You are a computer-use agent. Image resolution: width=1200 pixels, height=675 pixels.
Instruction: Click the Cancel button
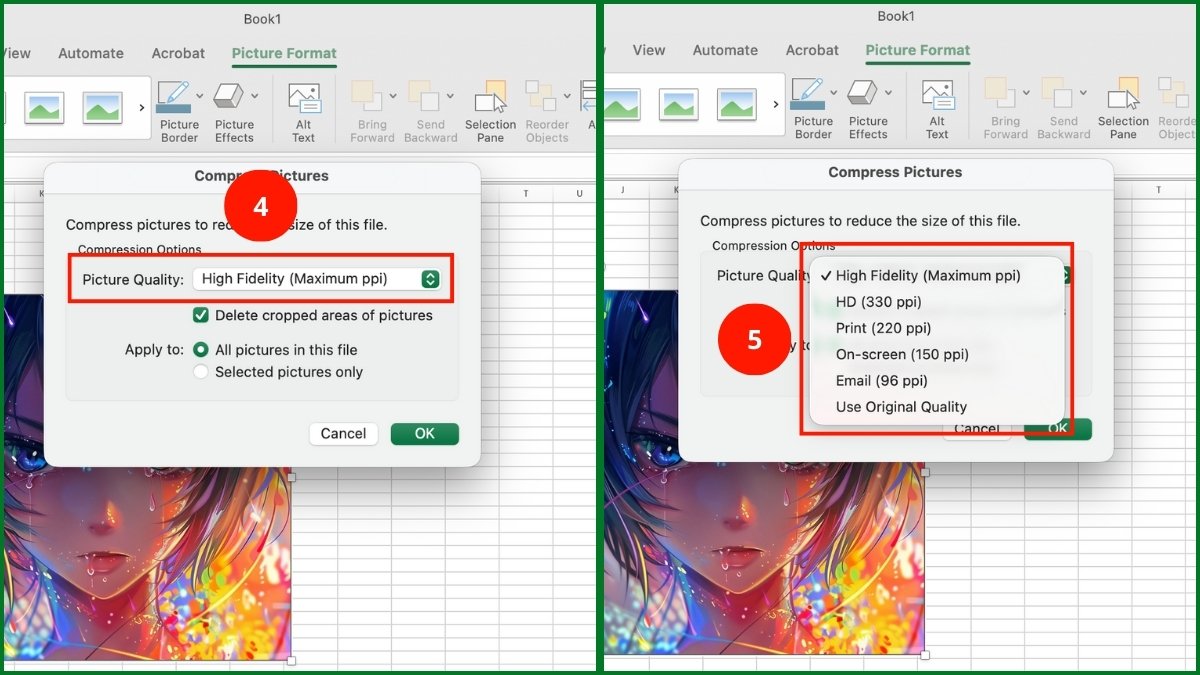coord(343,433)
